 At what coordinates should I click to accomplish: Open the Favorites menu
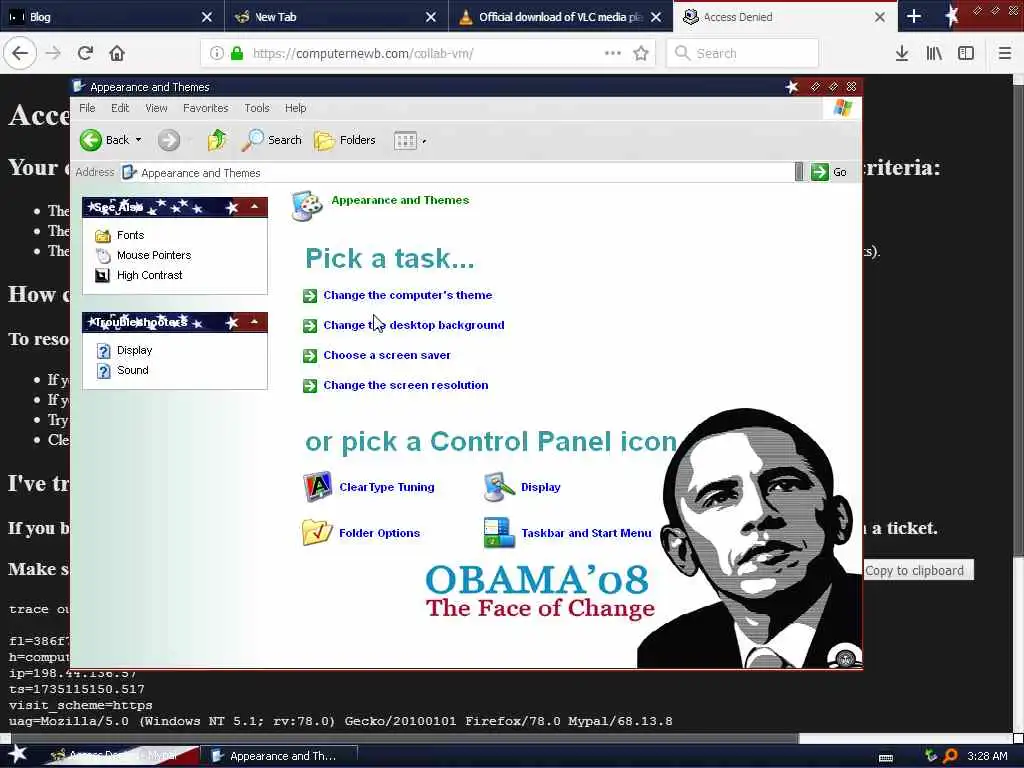(x=206, y=108)
